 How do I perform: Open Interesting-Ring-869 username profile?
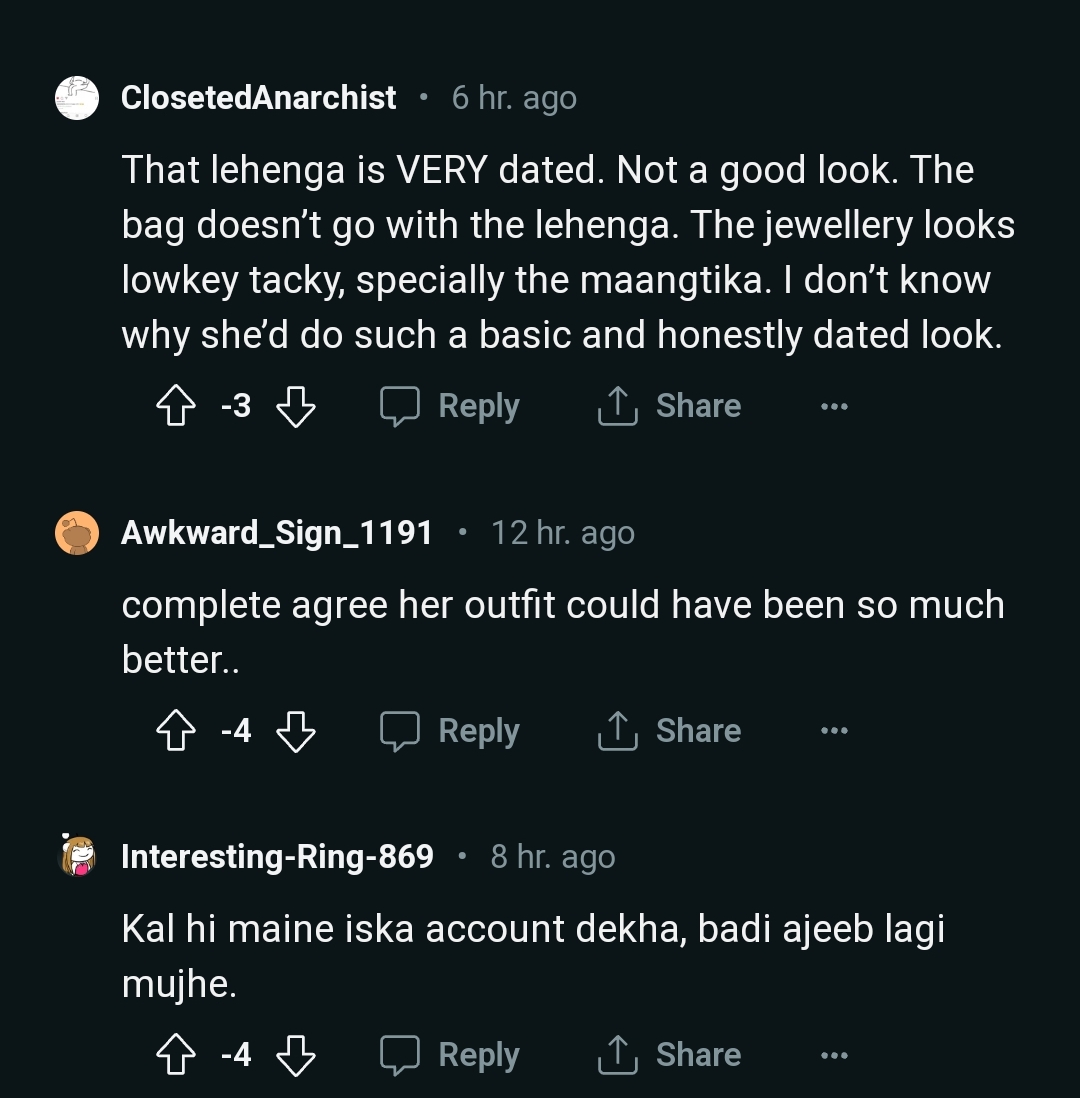pos(277,857)
